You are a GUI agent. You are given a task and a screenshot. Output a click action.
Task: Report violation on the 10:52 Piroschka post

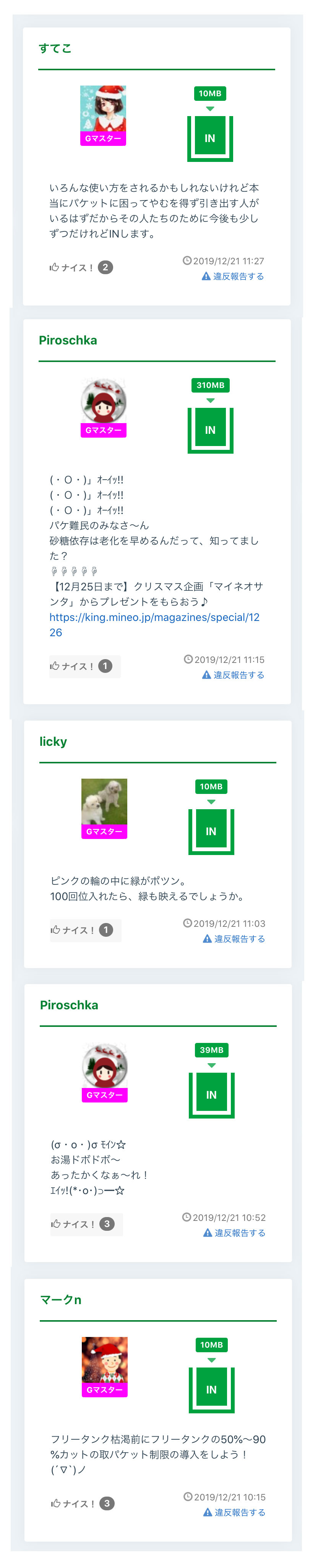tap(235, 1233)
